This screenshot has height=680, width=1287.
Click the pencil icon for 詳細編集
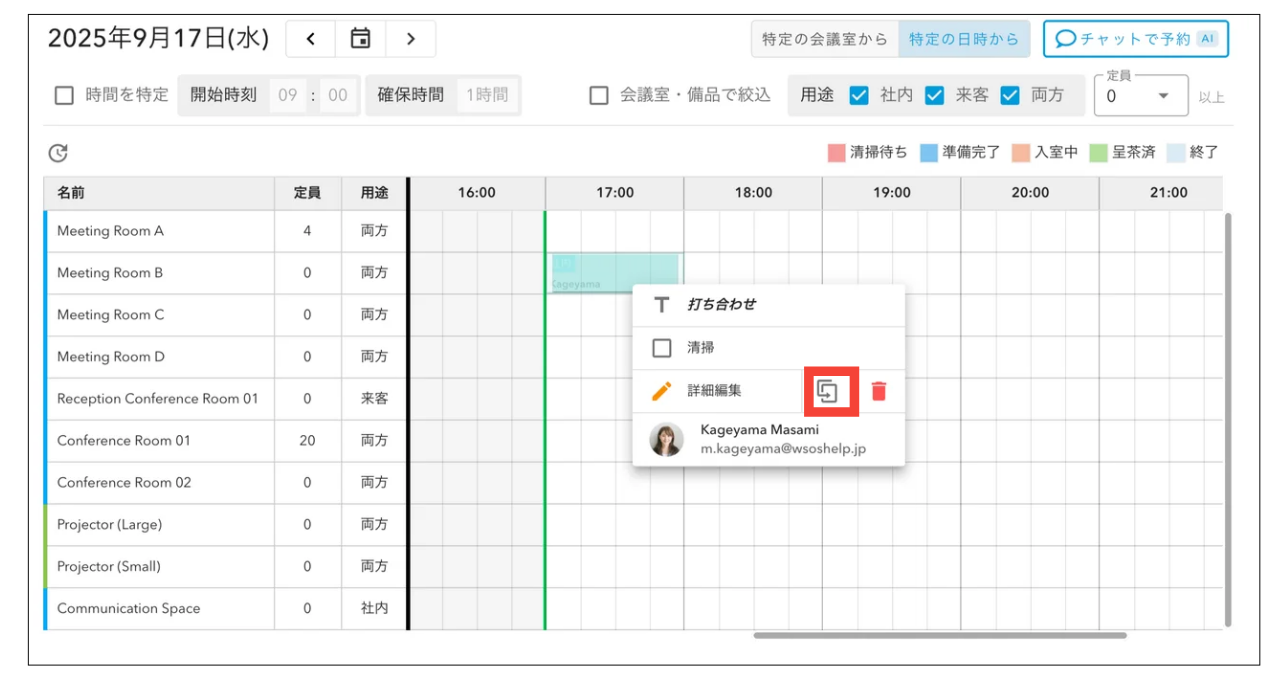pos(661,391)
